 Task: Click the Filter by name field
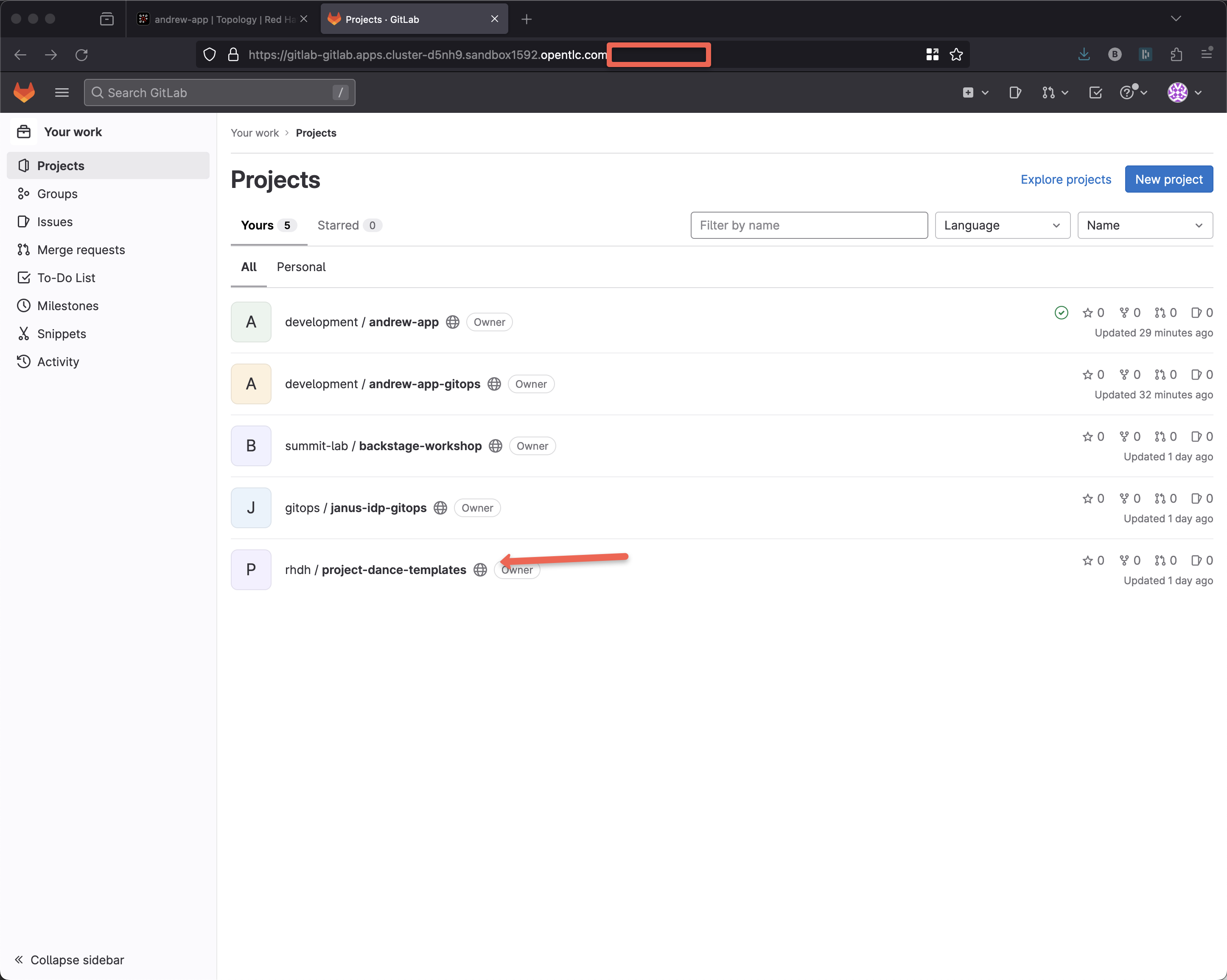pos(809,225)
